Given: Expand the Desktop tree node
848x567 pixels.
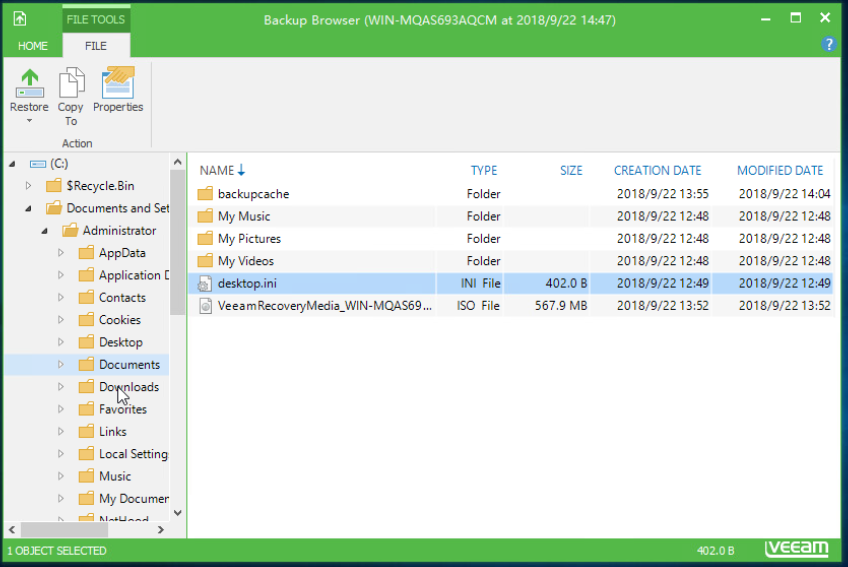Looking at the screenshot, I should pos(61,342).
